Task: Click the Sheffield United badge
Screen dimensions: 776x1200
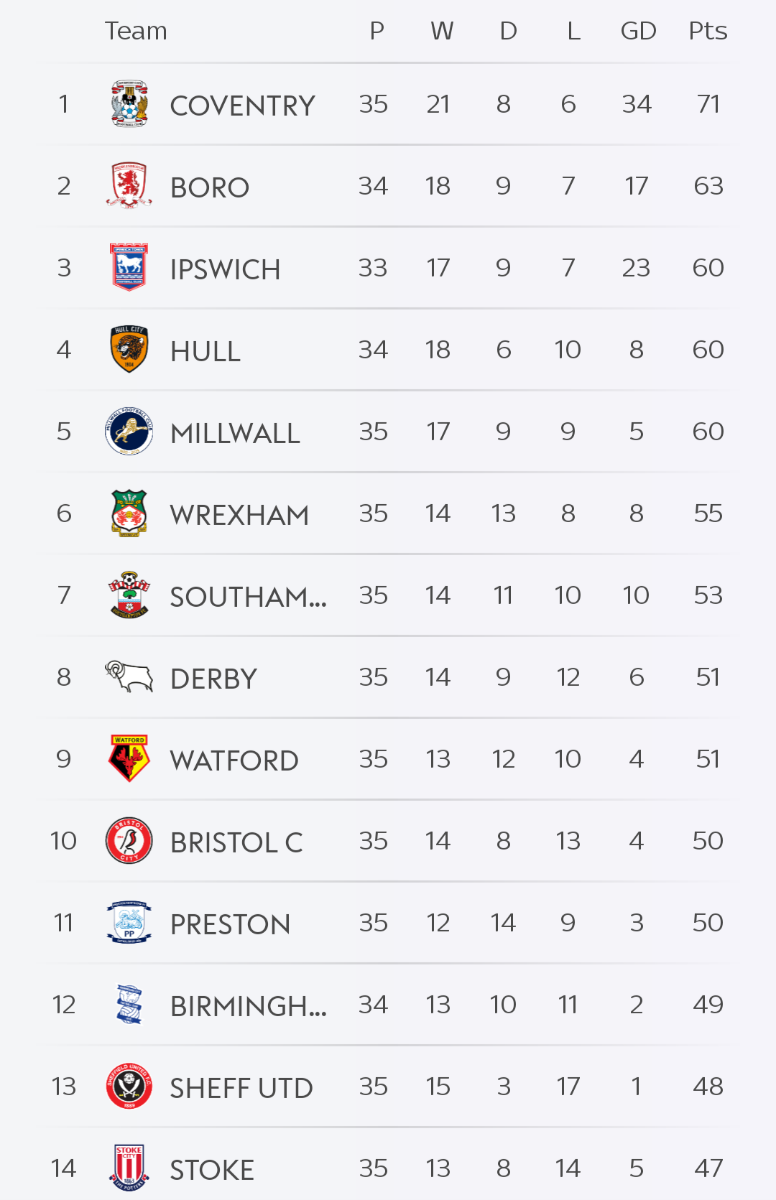Action: tap(129, 1087)
